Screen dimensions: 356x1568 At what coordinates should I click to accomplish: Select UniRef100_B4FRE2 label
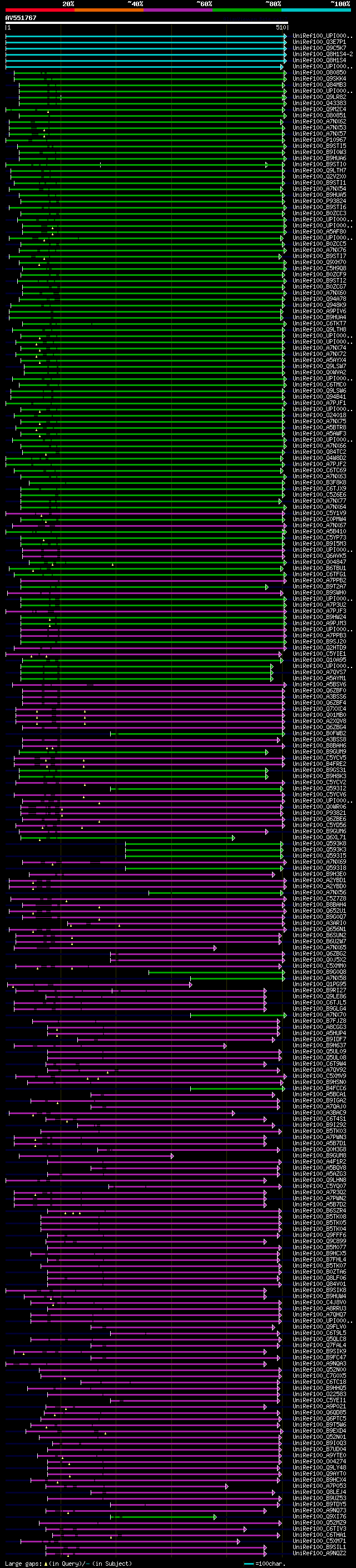coord(319,763)
